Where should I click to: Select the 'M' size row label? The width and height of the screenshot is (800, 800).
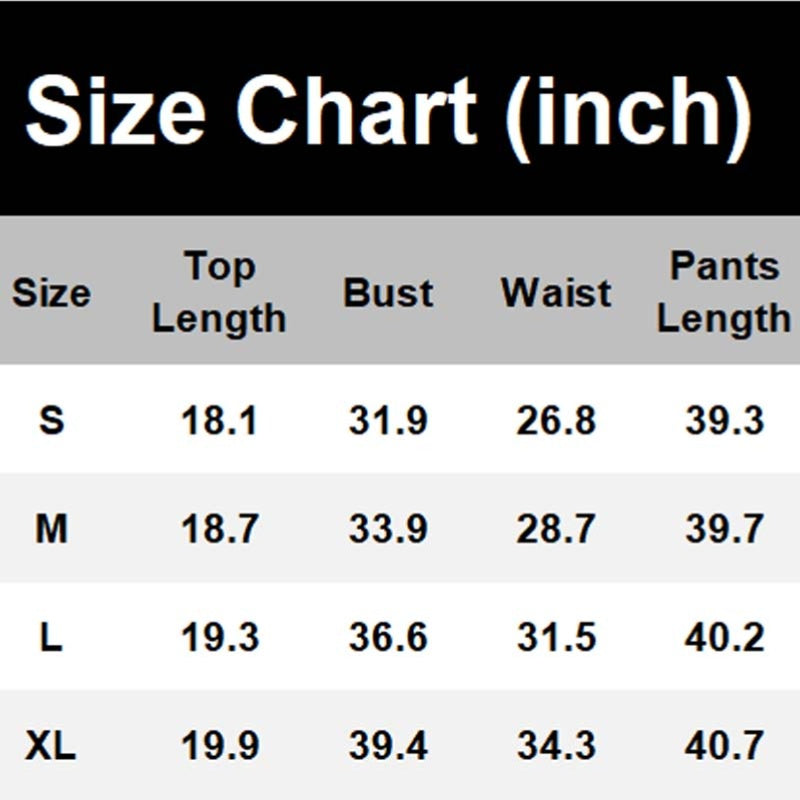[51, 529]
